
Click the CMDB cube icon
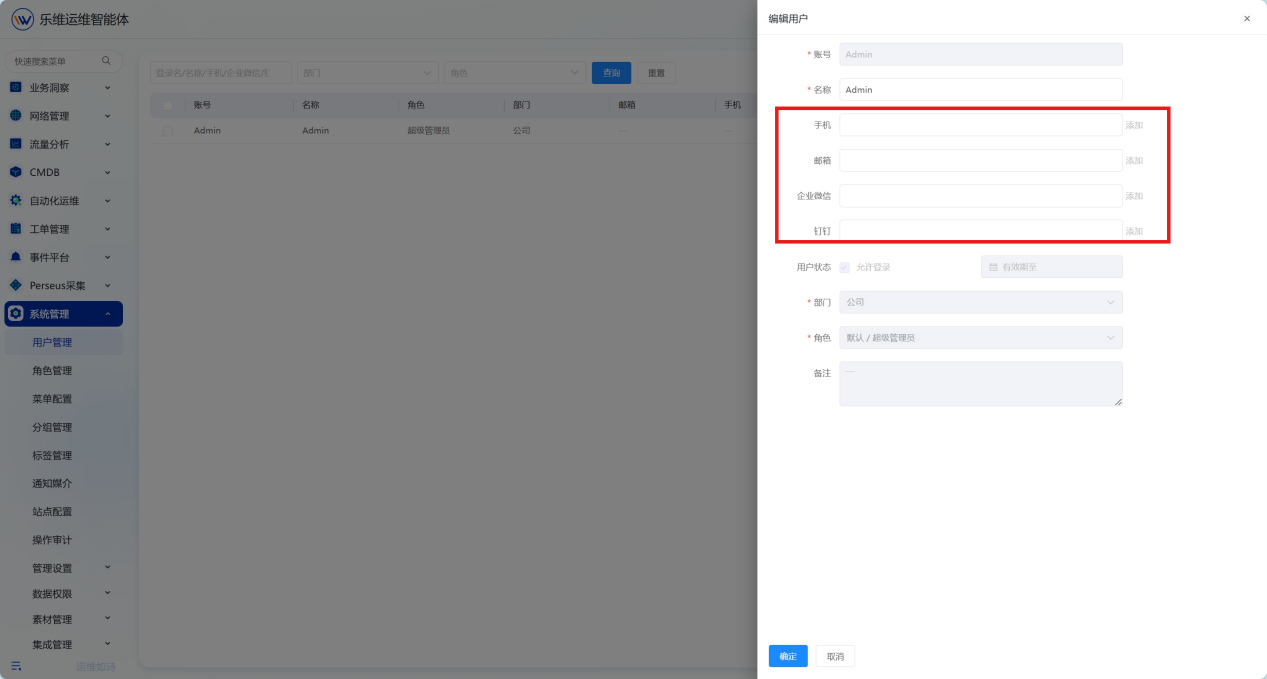click(16, 172)
